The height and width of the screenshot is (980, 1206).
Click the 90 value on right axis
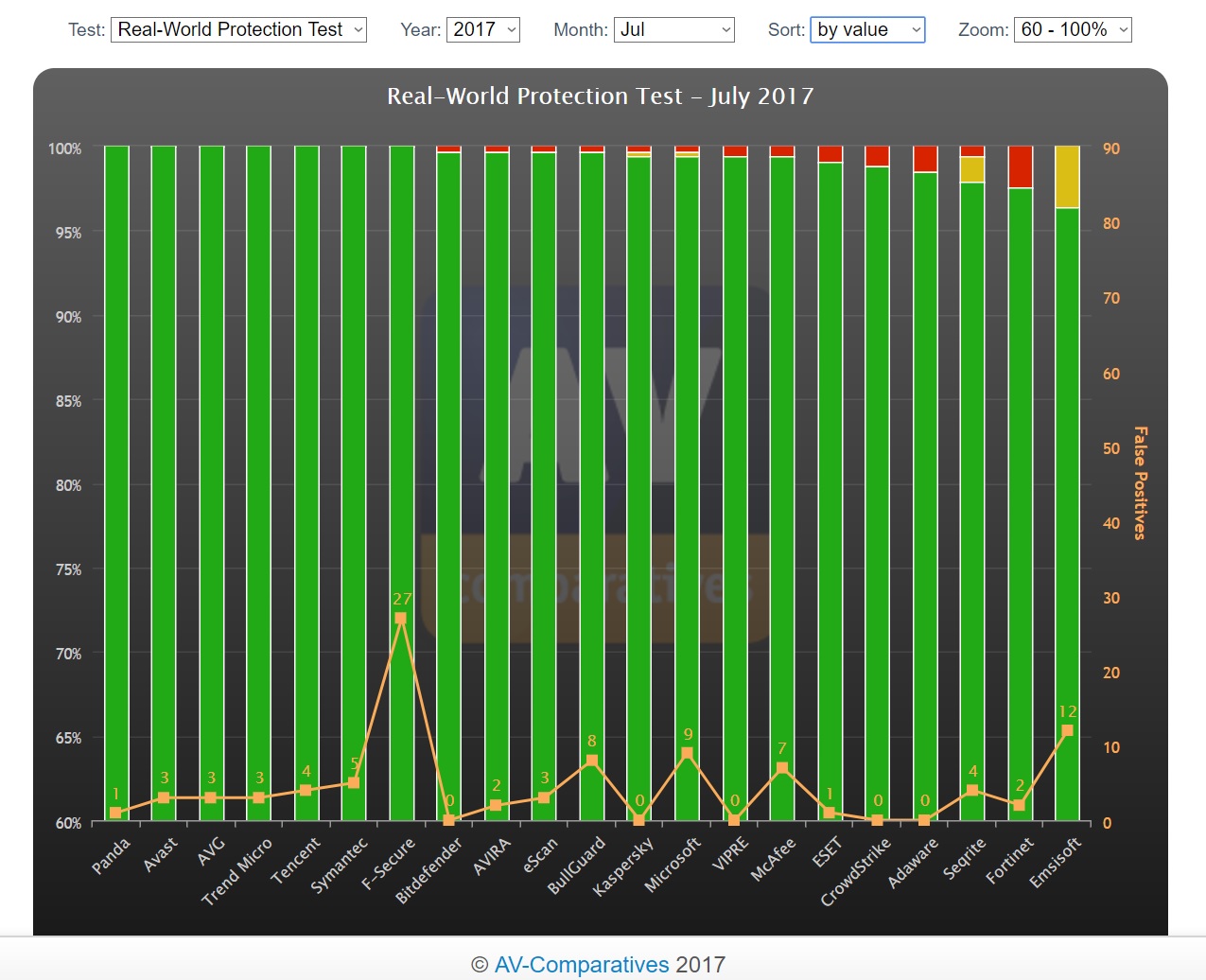[x=1111, y=149]
